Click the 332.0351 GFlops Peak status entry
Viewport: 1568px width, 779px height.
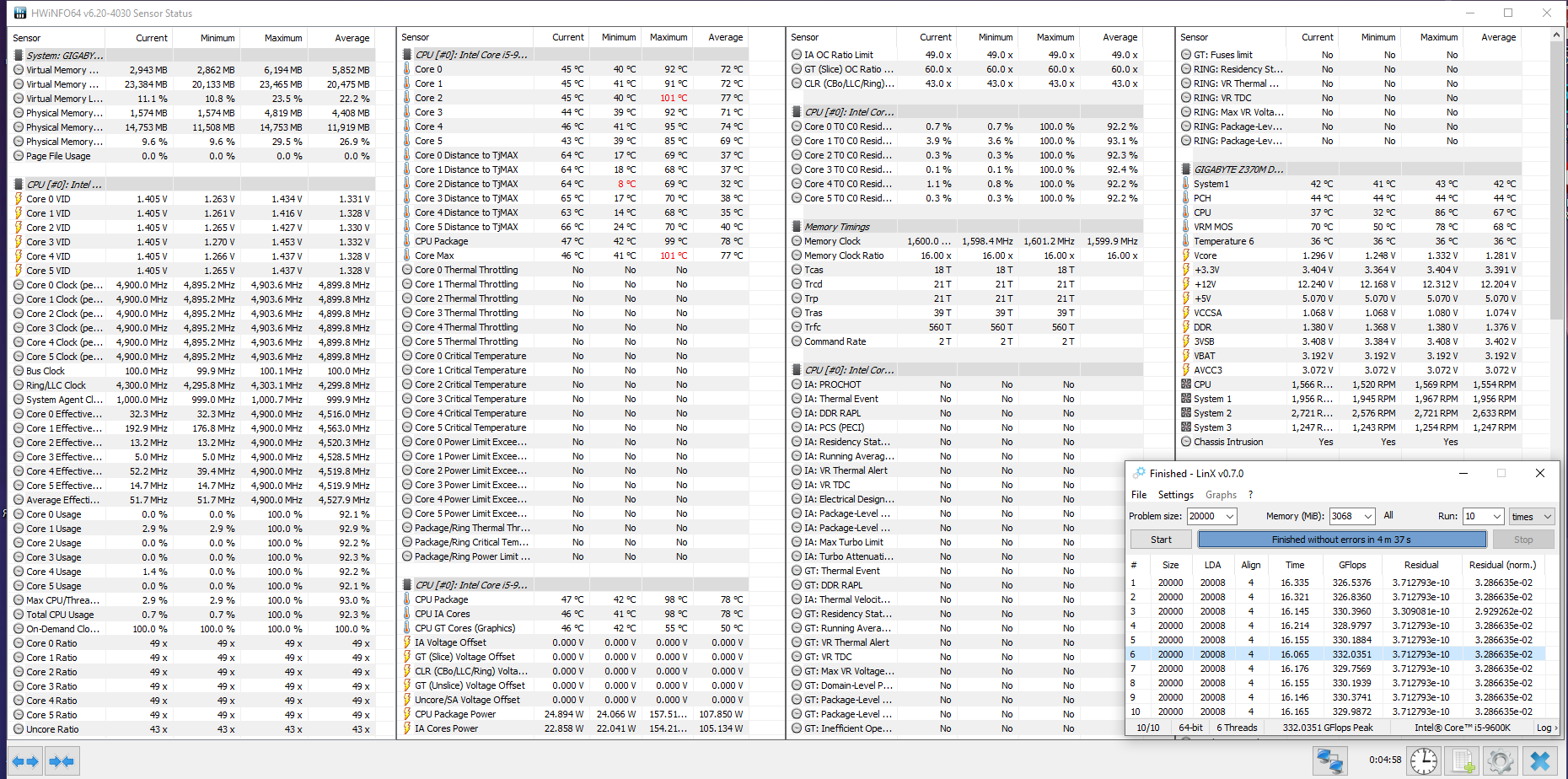[x=1328, y=728]
